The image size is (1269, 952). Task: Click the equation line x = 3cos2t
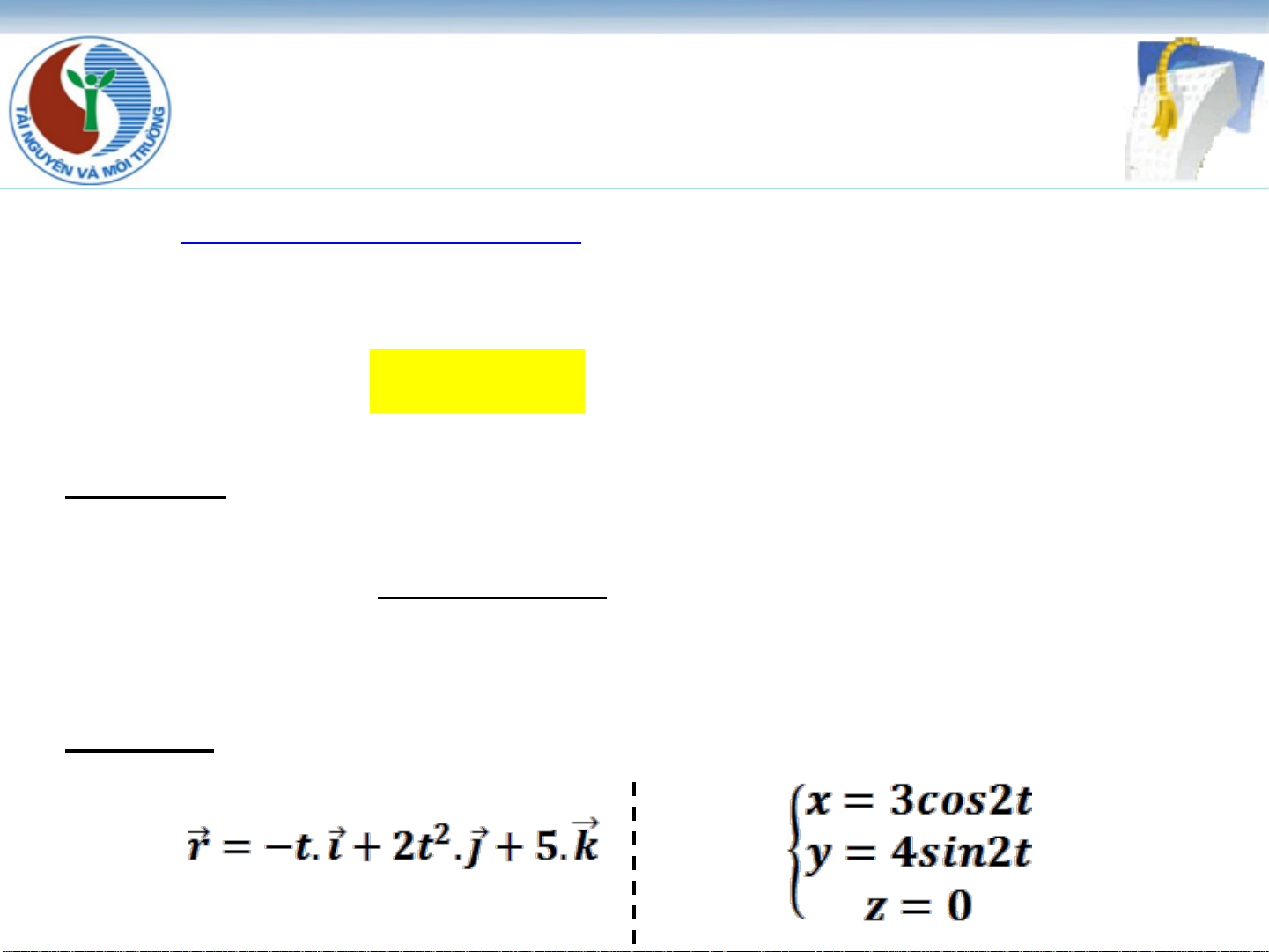tap(919, 801)
